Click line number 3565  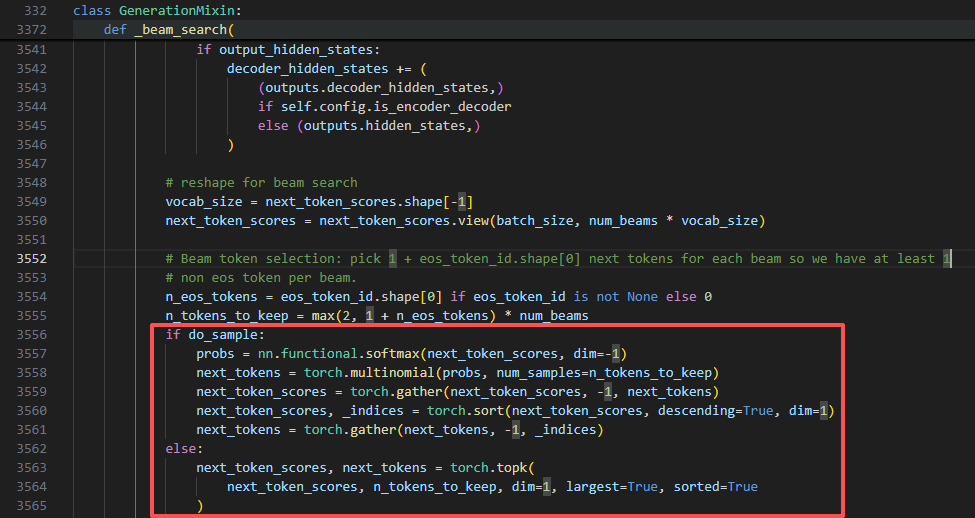(31, 505)
